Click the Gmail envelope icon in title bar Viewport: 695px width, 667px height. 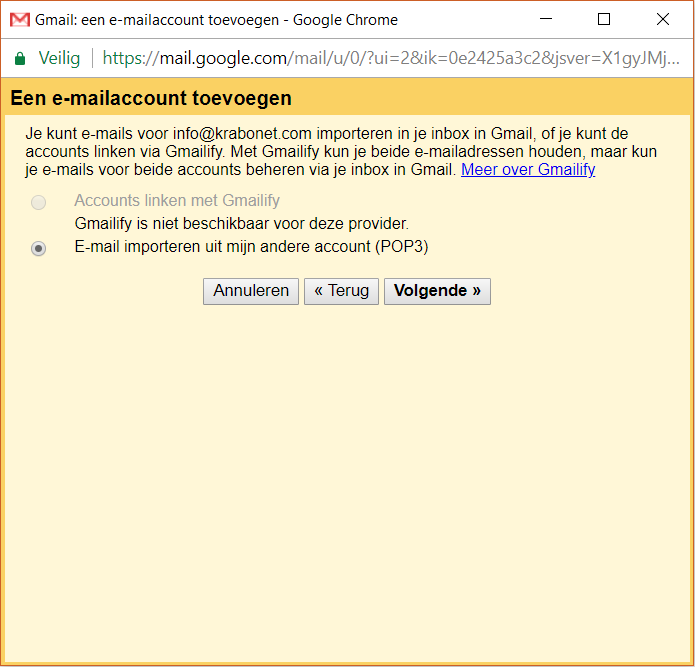tap(20, 20)
